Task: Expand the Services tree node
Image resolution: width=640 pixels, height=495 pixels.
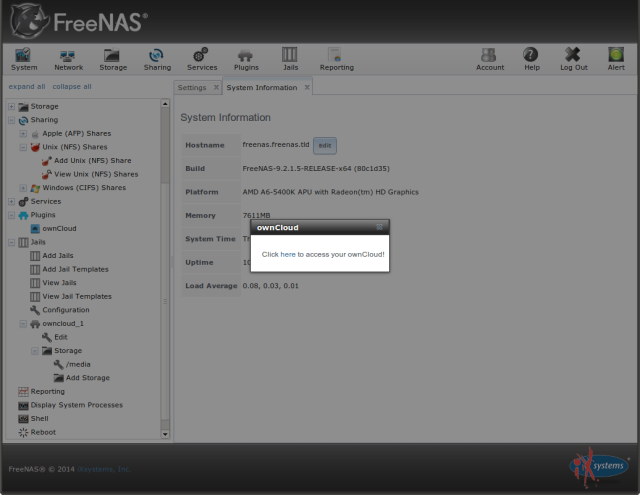Action: [11, 202]
